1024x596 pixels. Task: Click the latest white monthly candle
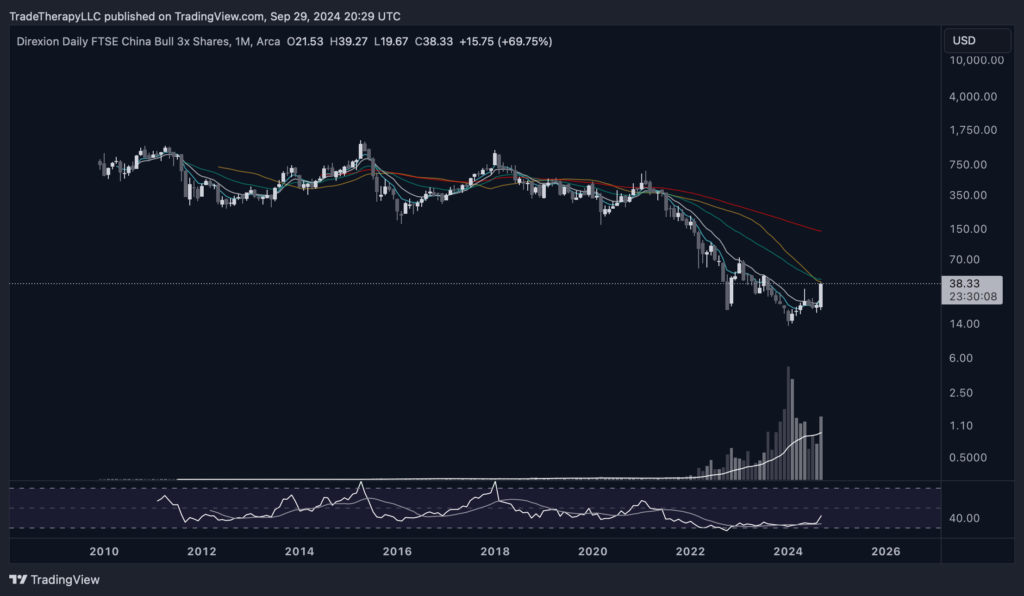click(x=821, y=295)
